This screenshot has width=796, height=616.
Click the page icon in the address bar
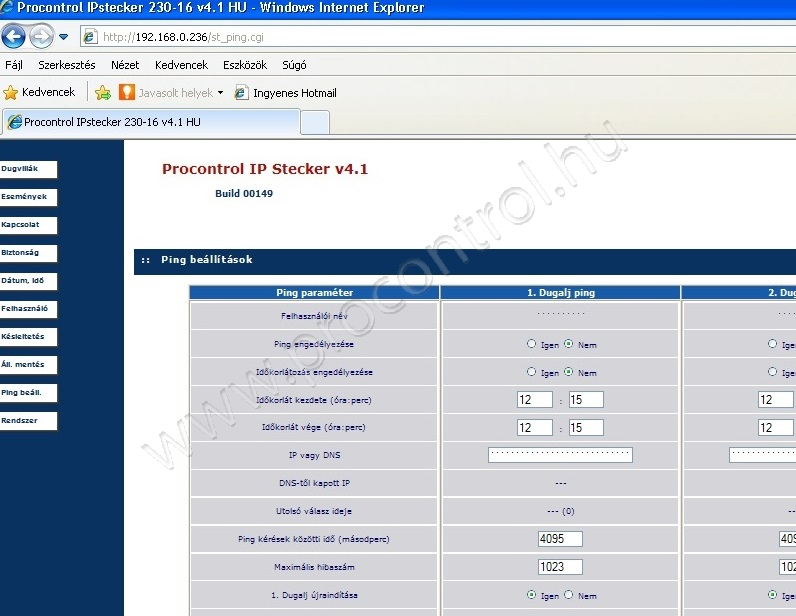(90, 37)
